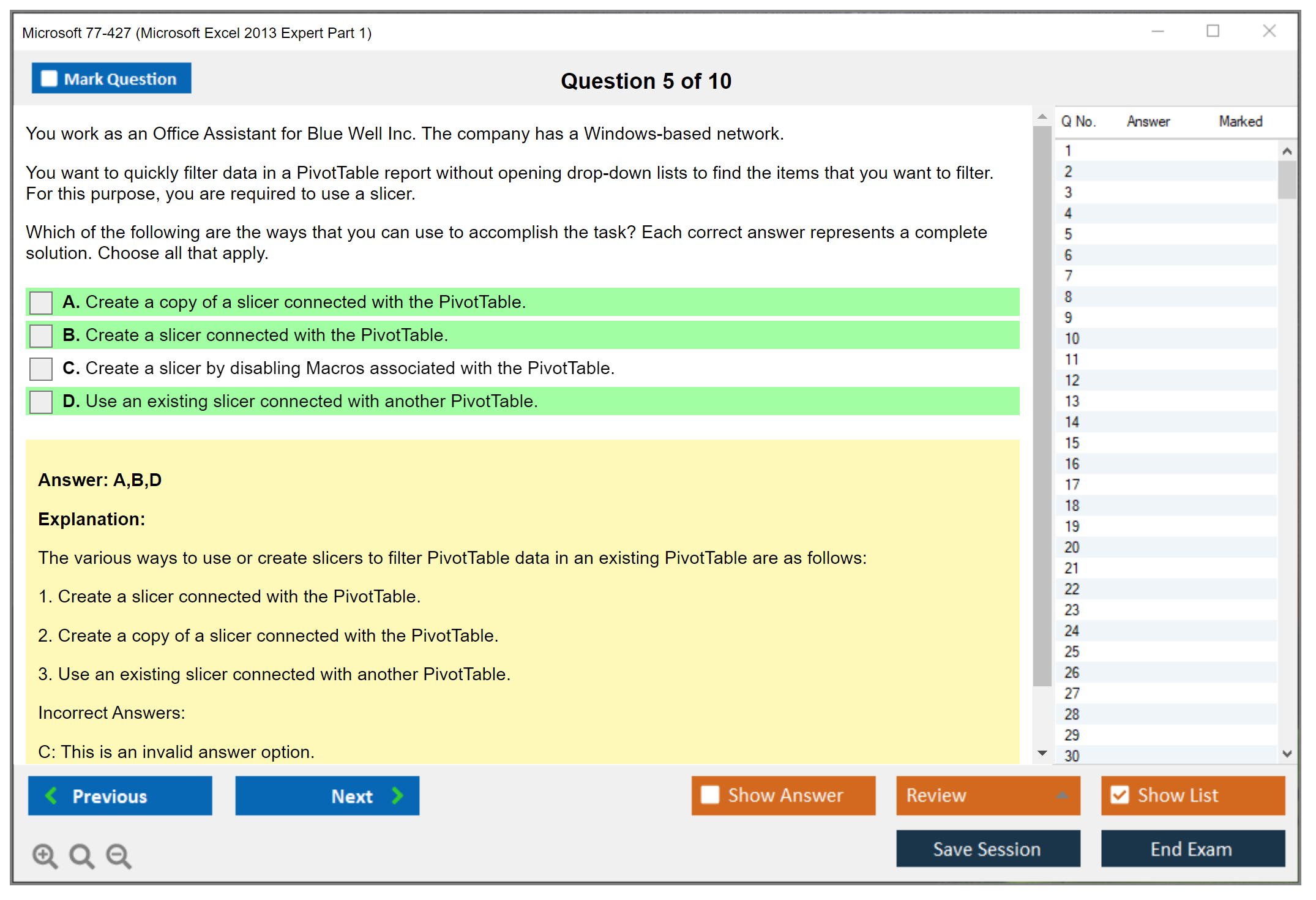Screen dimensions: 1316x900
Task: Check answer option A checkbox
Action: point(41,302)
